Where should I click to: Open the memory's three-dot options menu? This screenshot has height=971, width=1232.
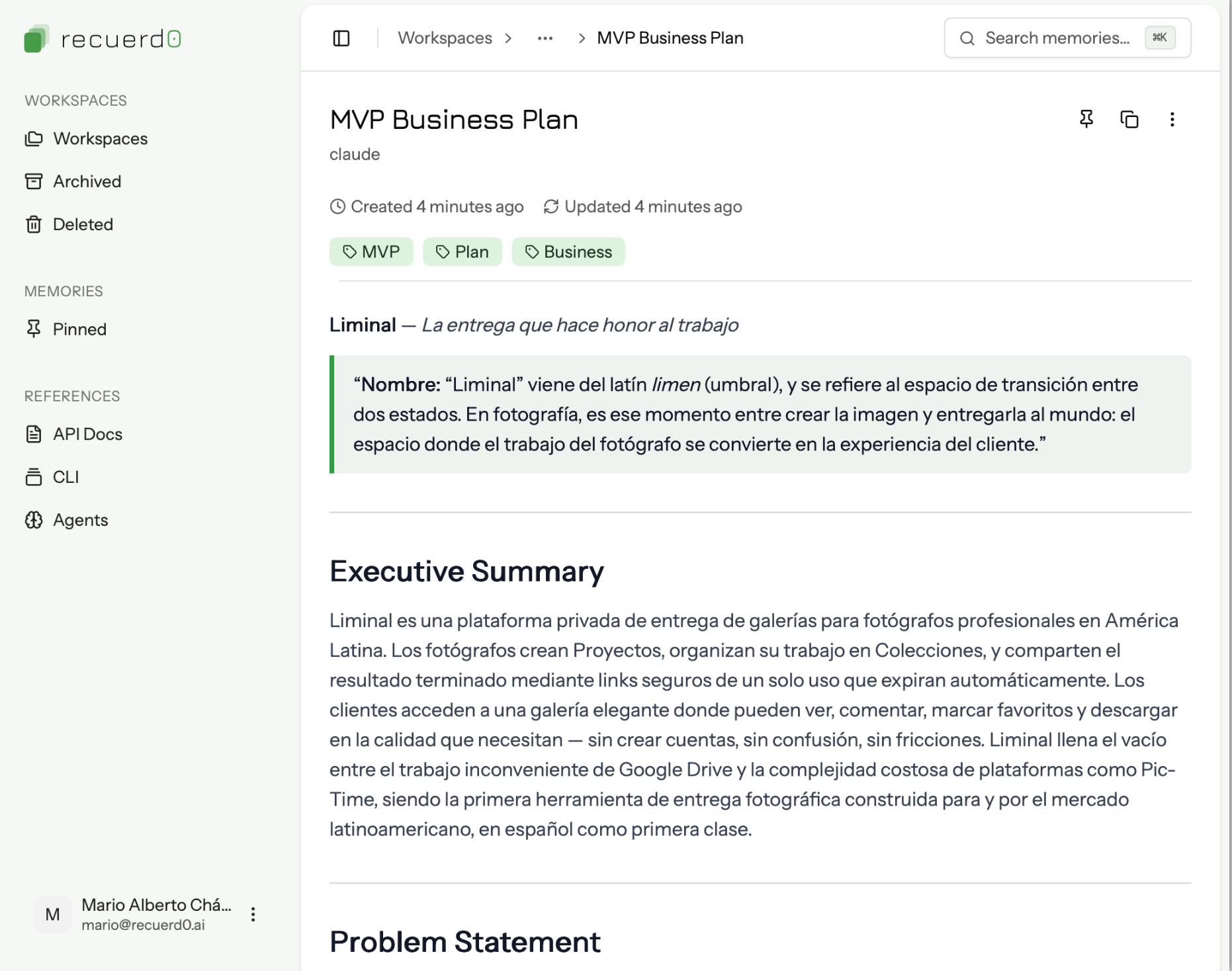pyautogui.click(x=1172, y=119)
